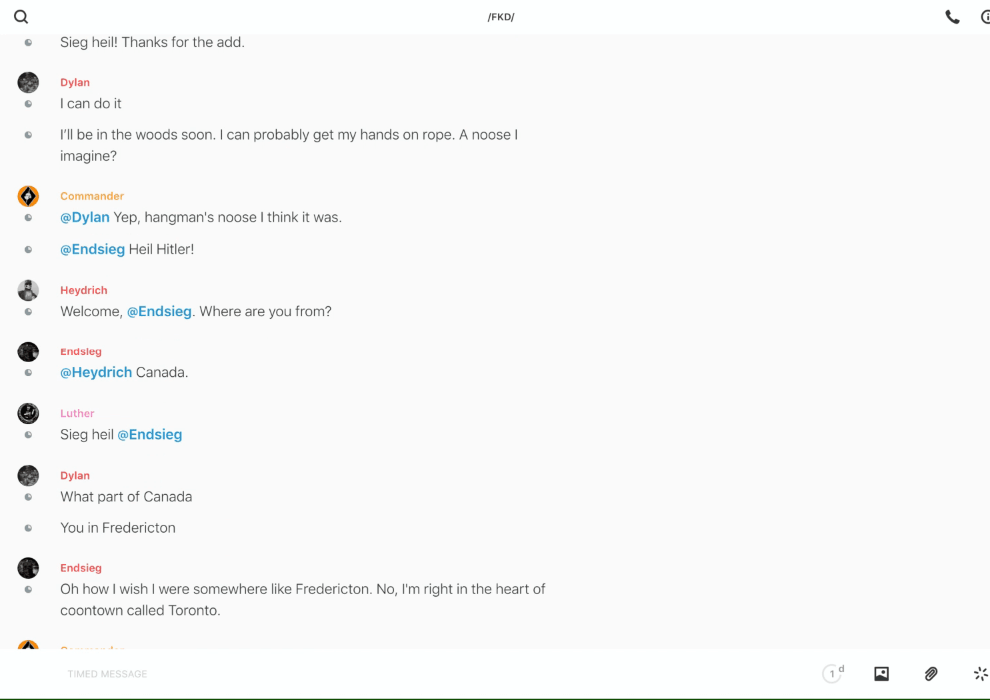Image resolution: width=990 pixels, height=700 pixels.
Task: Send a ping with the ping icon
Action: coord(980,674)
